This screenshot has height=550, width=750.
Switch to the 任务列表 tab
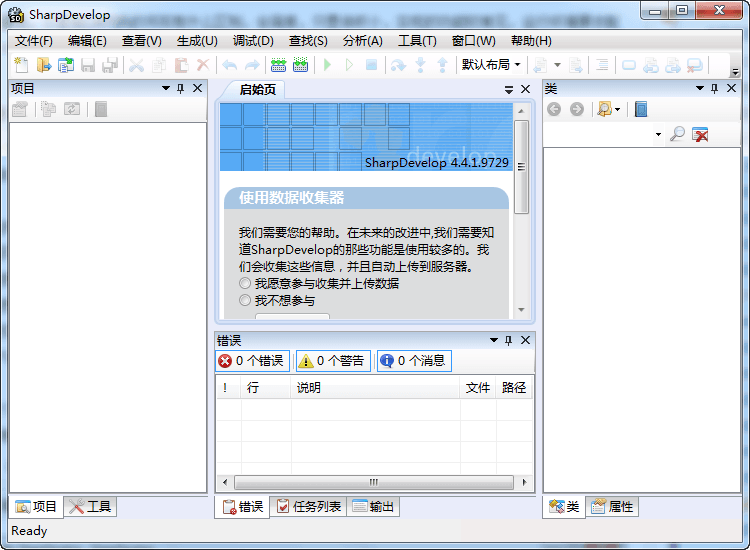(x=308, y=507)
